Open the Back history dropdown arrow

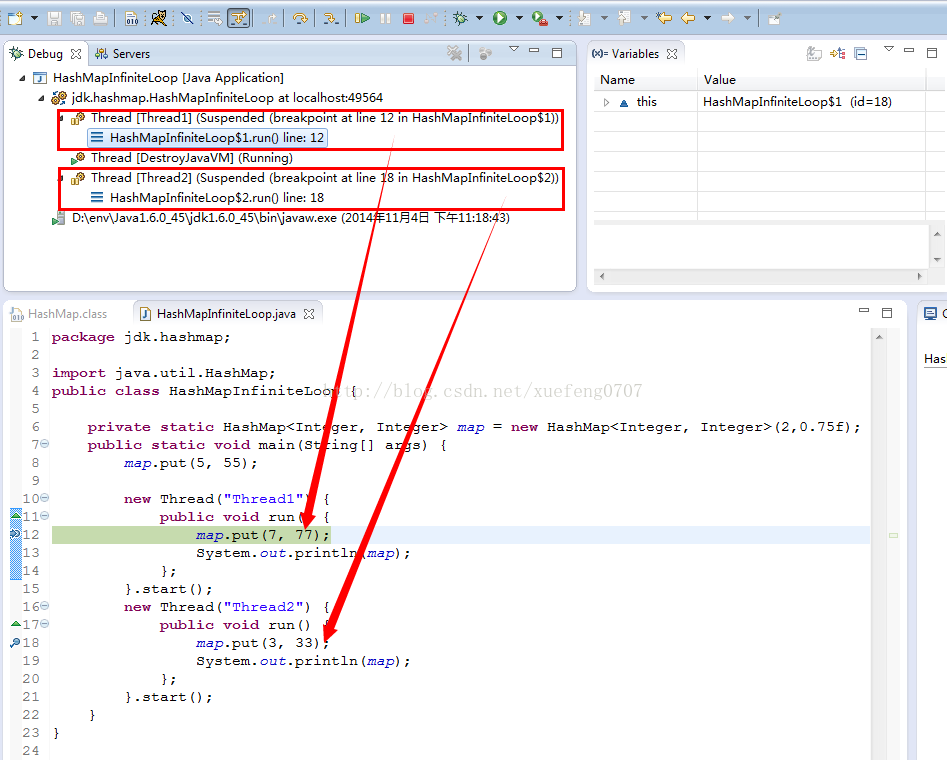pos(707,18)
